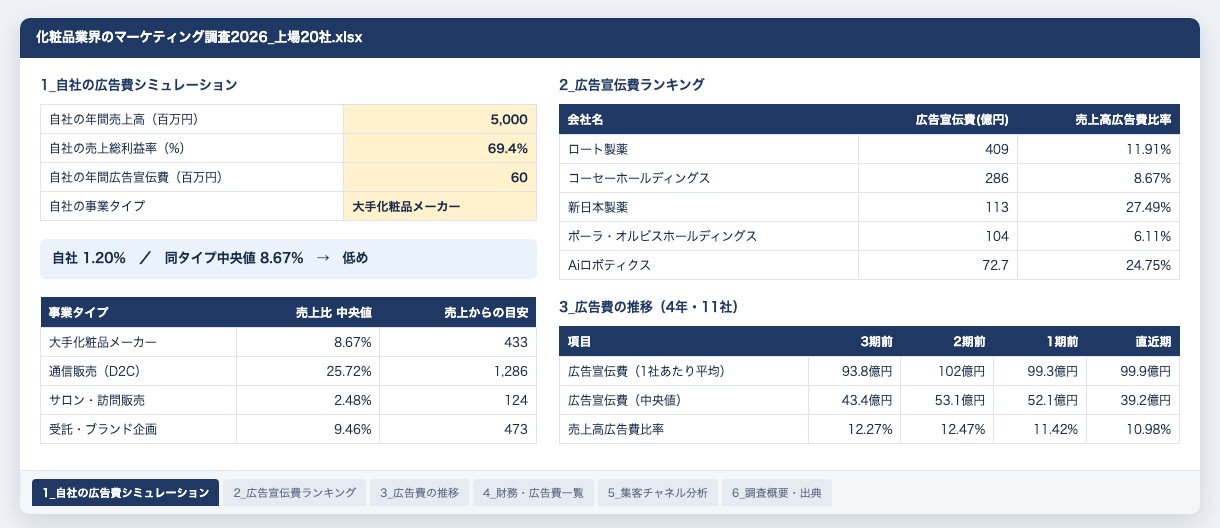
Task: Click the 1,286 guideline value
Action: 459,371
